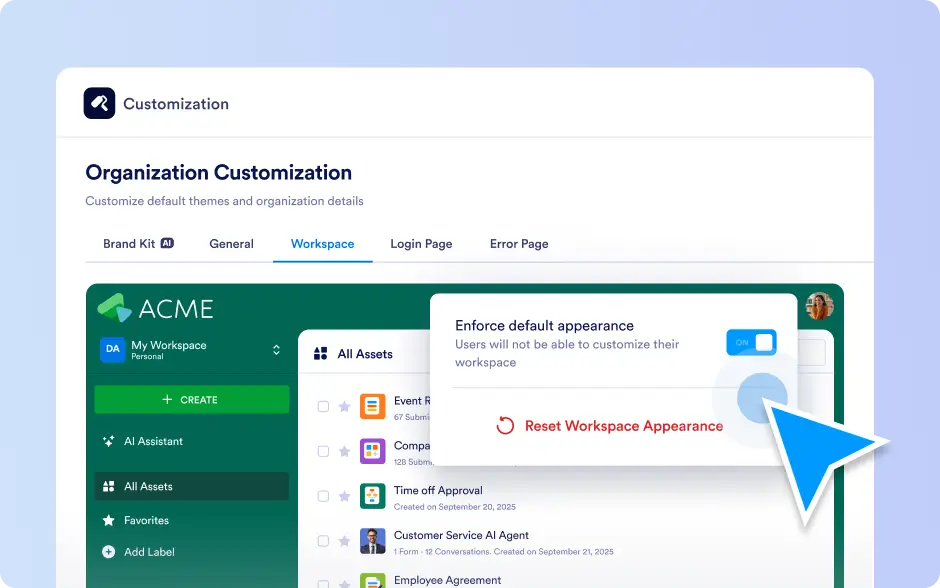The height and width of the screenshot is (588, 940).
Task: Star the Time off Approval item
Action: point(344,496)
